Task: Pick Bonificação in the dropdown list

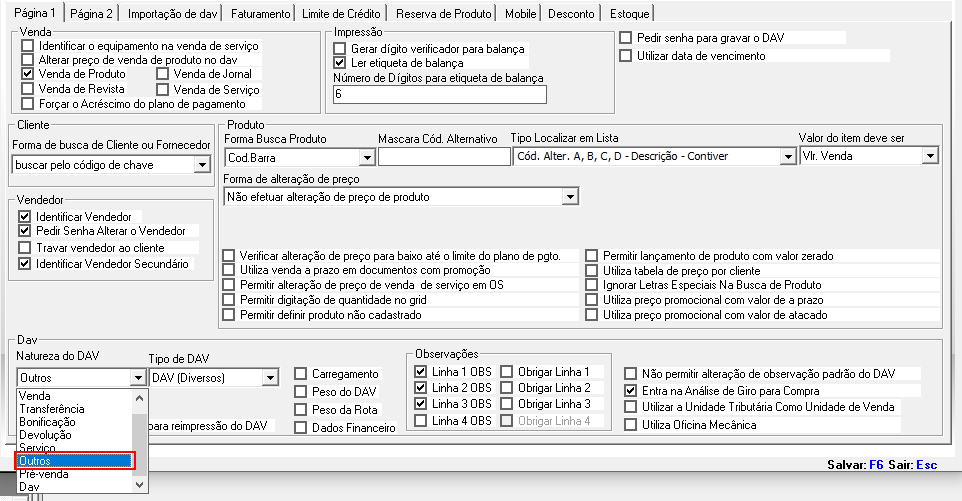Action: coord(74,422)
